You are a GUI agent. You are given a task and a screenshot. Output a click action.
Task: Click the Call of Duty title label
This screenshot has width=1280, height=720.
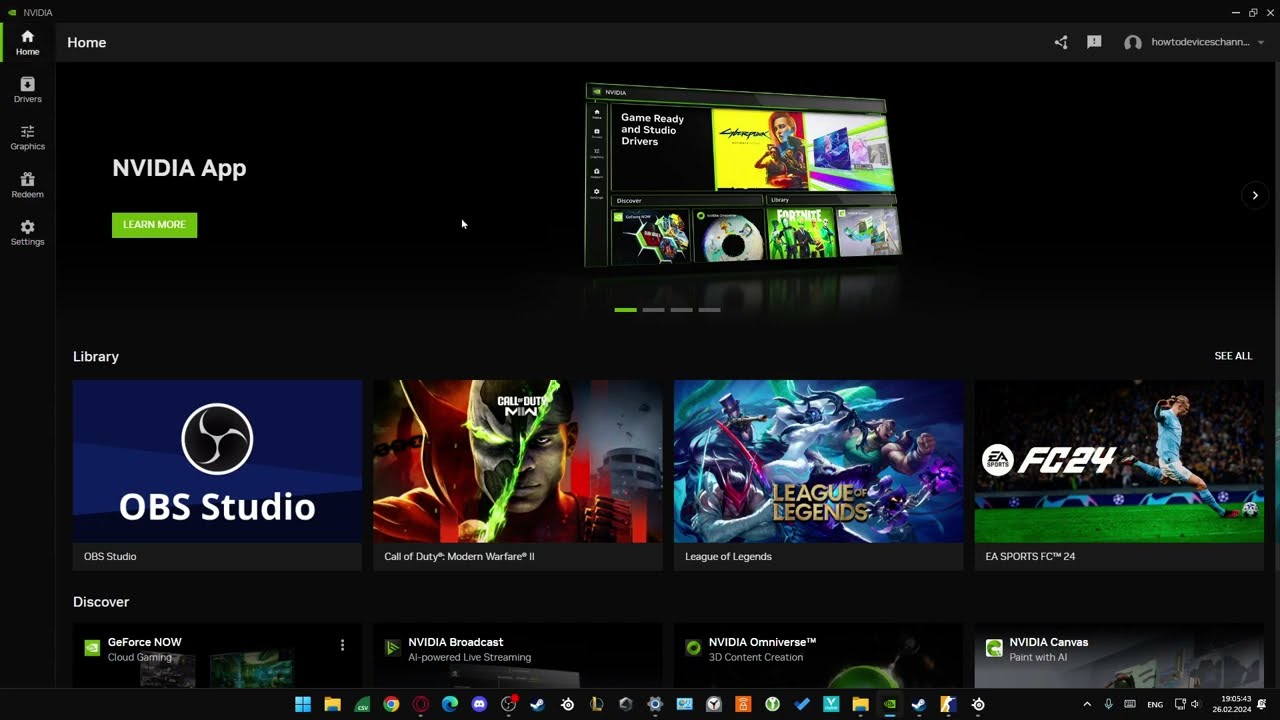(x=459, y=556)
